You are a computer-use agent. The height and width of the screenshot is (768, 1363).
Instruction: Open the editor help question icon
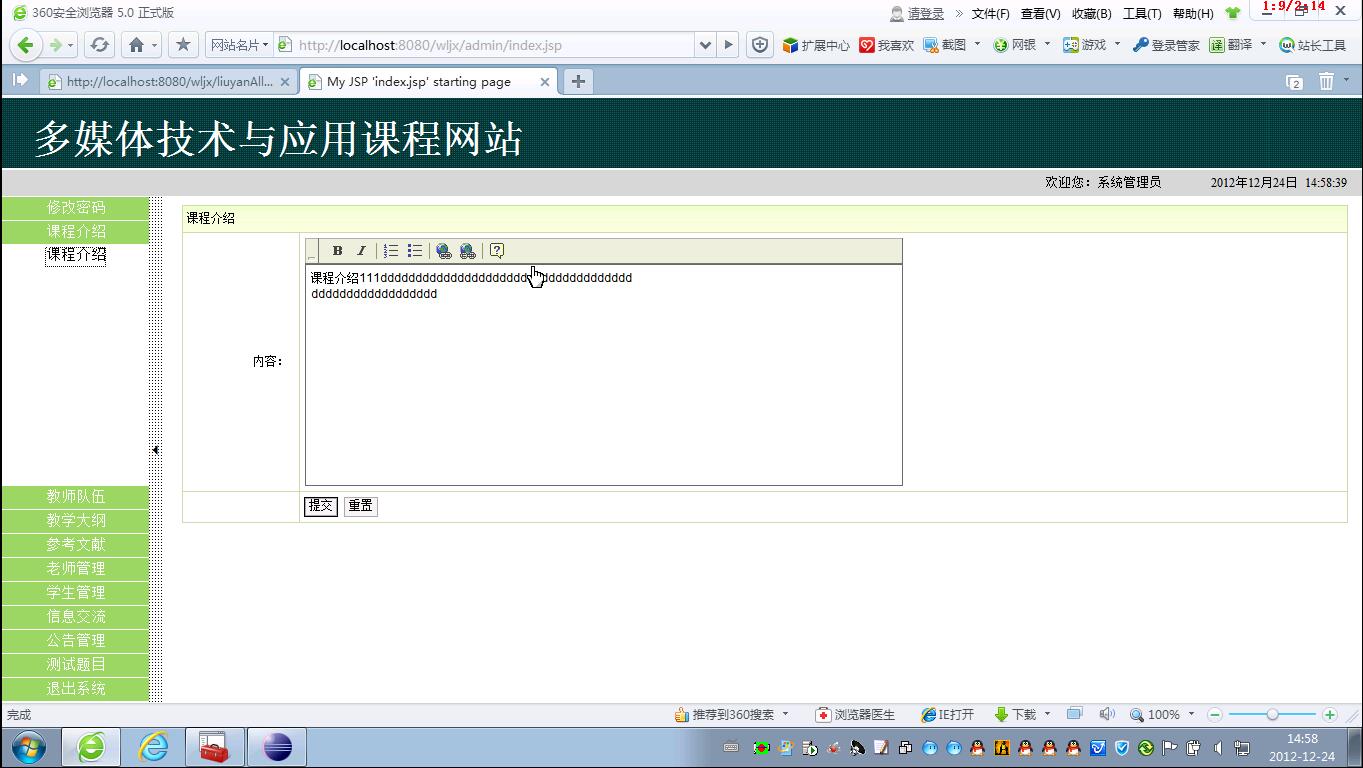pos(497,251)
